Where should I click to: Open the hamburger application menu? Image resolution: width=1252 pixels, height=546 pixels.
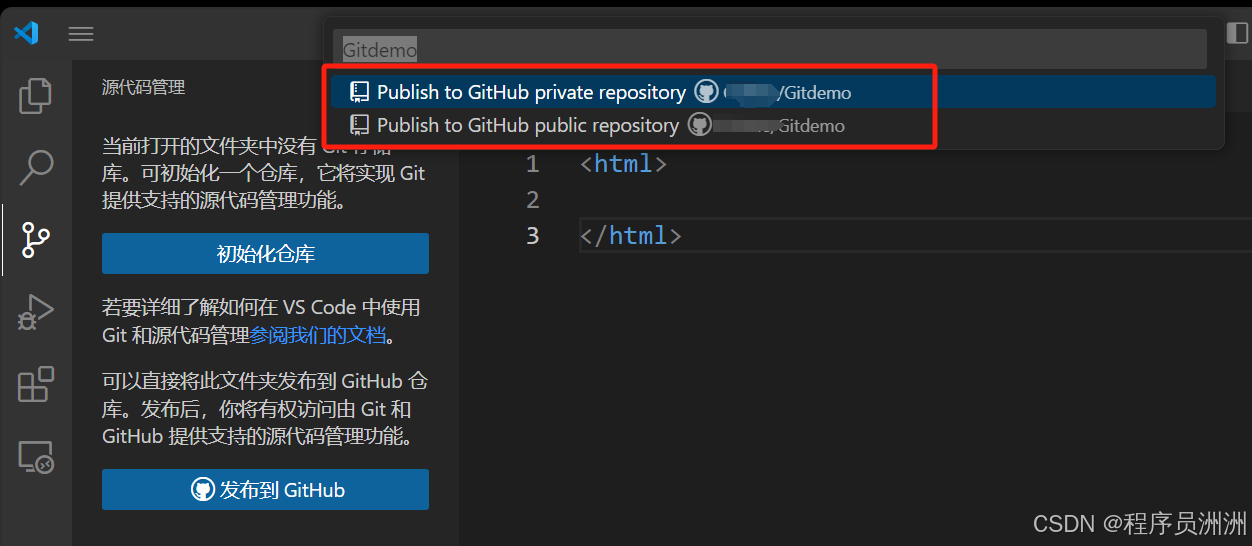[81, 34]
